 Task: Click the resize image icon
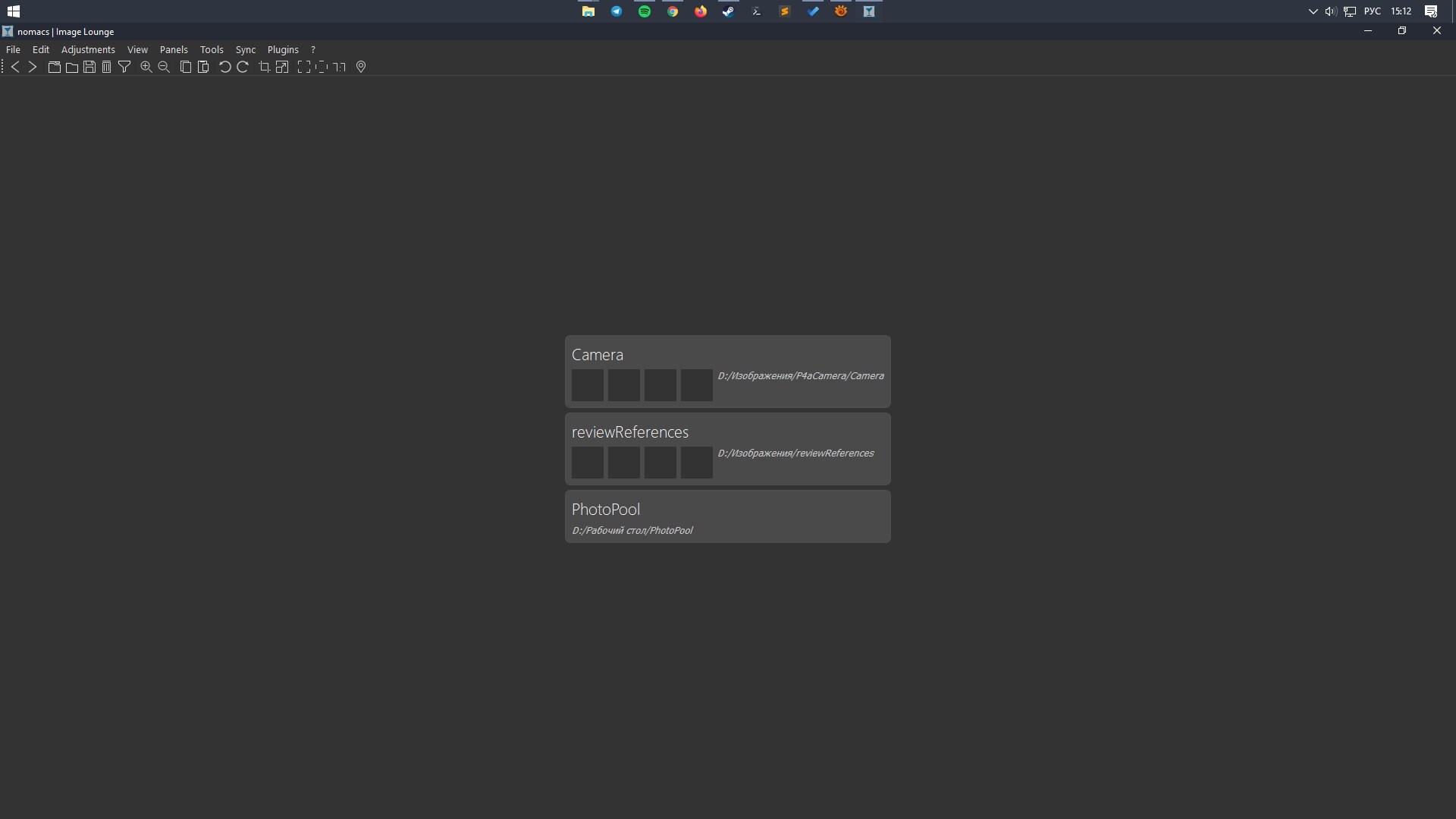(282, 67)
